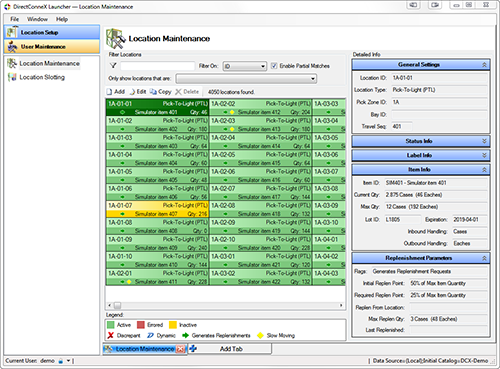This screenshot has height=369, width=500.
Task: Open Location Slotting in sidebar
Action: (x=42, y=77)
